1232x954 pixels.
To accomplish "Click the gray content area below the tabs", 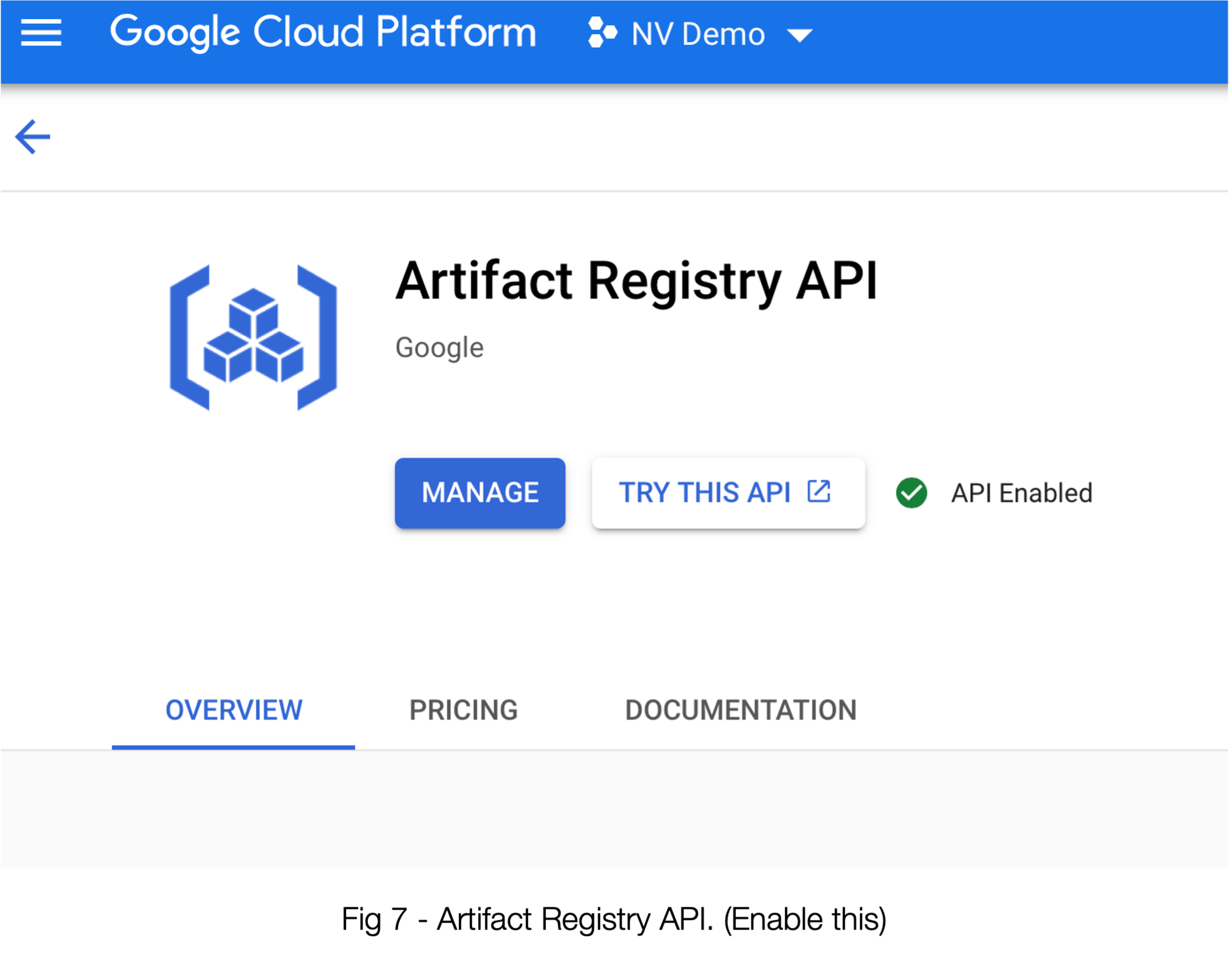I will pyautogui.click(x=615, y=808).
